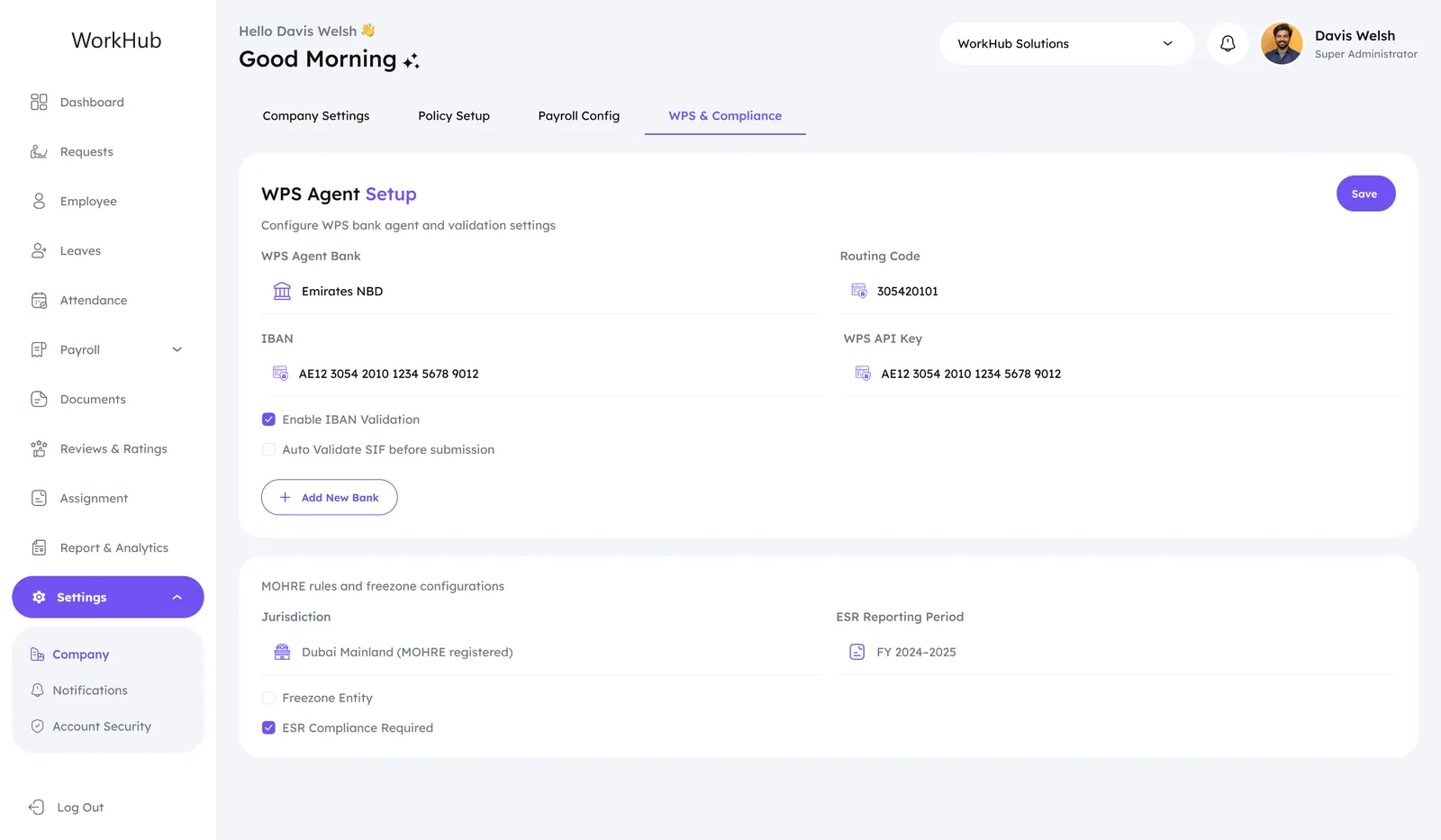Click Davis Welsh profile avatar
Image resolution: width=1441 pixels, height=840 pixels.
click(x=1282, y=43)
